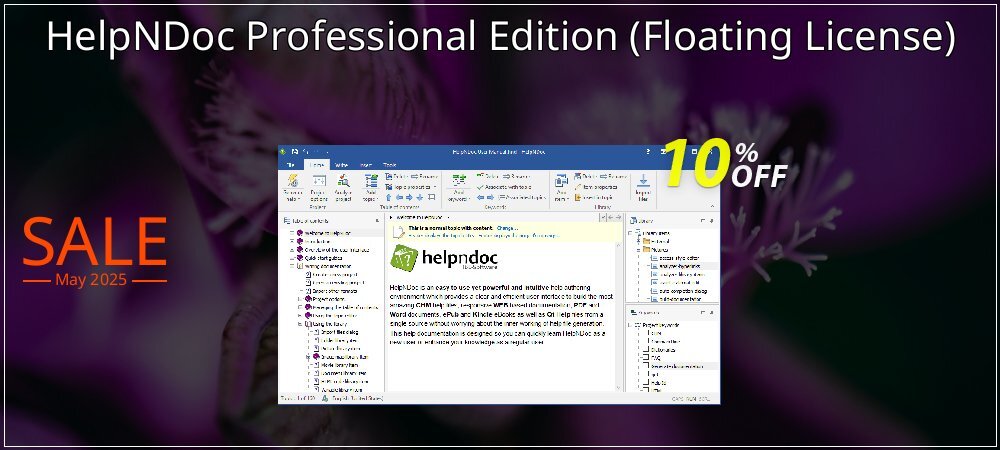The height and width of the screenshot is (450, 1000).
Task: Click the Add keyword ribbon icon
Action: [459, 188]
